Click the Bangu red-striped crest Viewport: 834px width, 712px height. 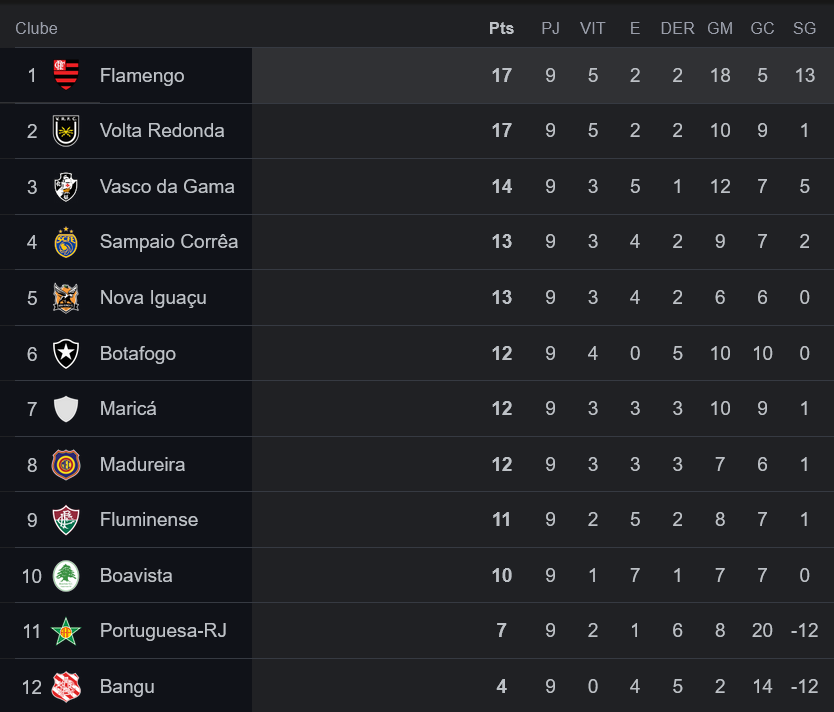pyautogui.click(x=66, y=686)
